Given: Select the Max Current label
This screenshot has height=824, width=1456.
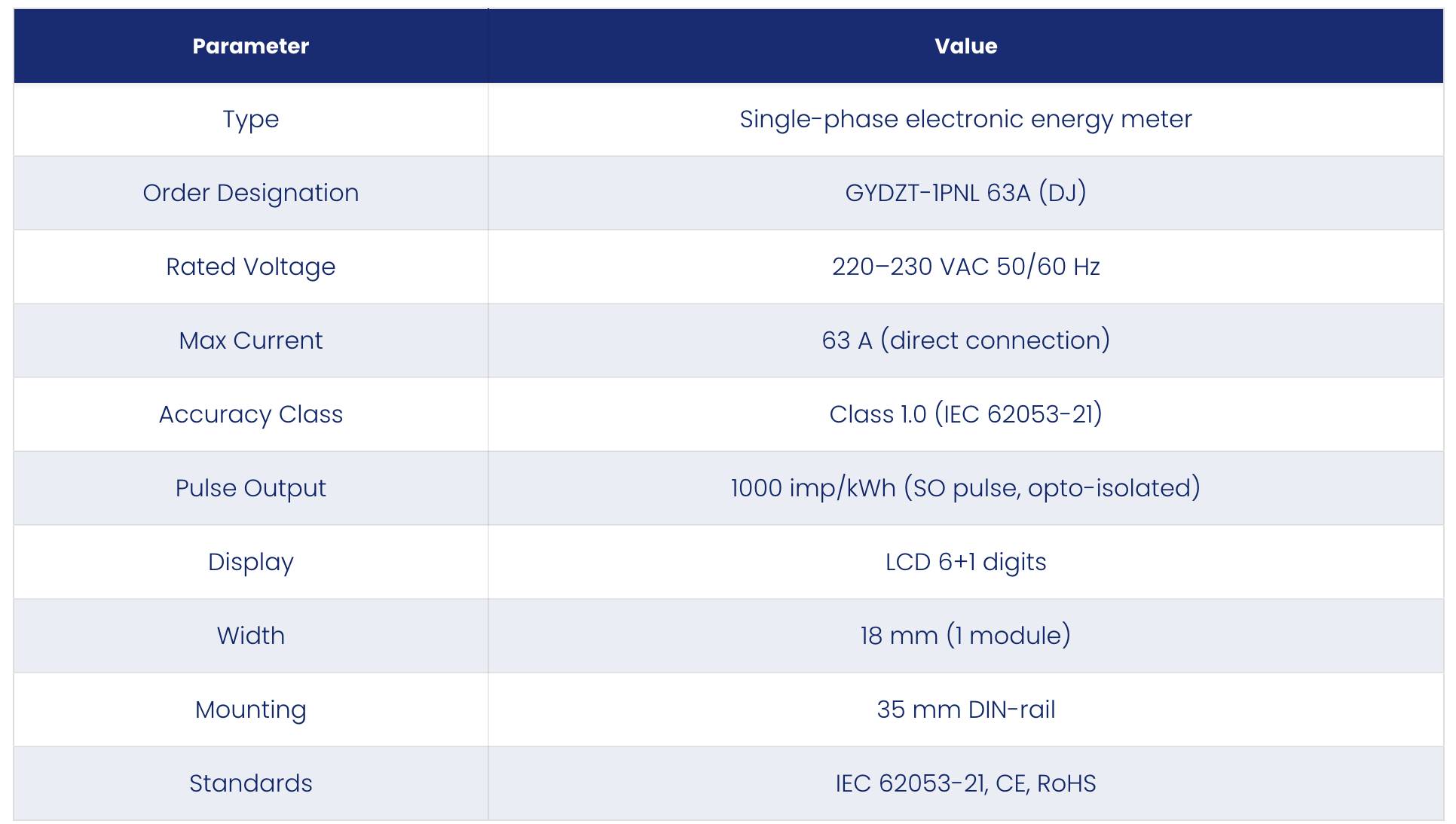Looking at the screenshot, I should [x=251, y=340].
